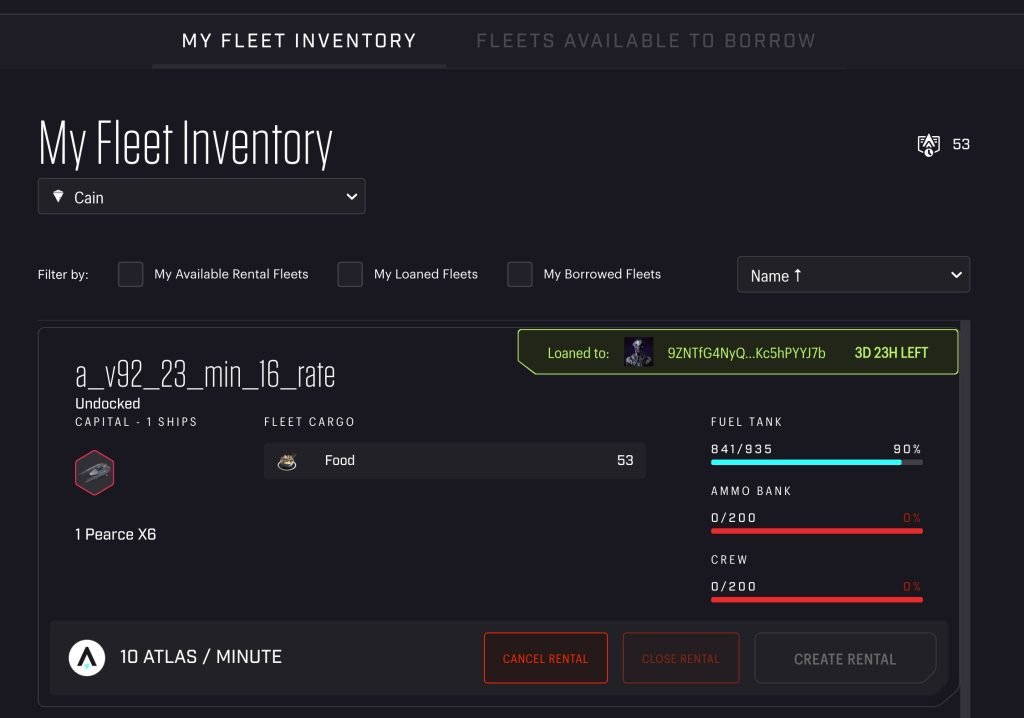This screenshot has height=718, width=1024.
Task: Click the Food cargo item icon
Action: point(289,461)
